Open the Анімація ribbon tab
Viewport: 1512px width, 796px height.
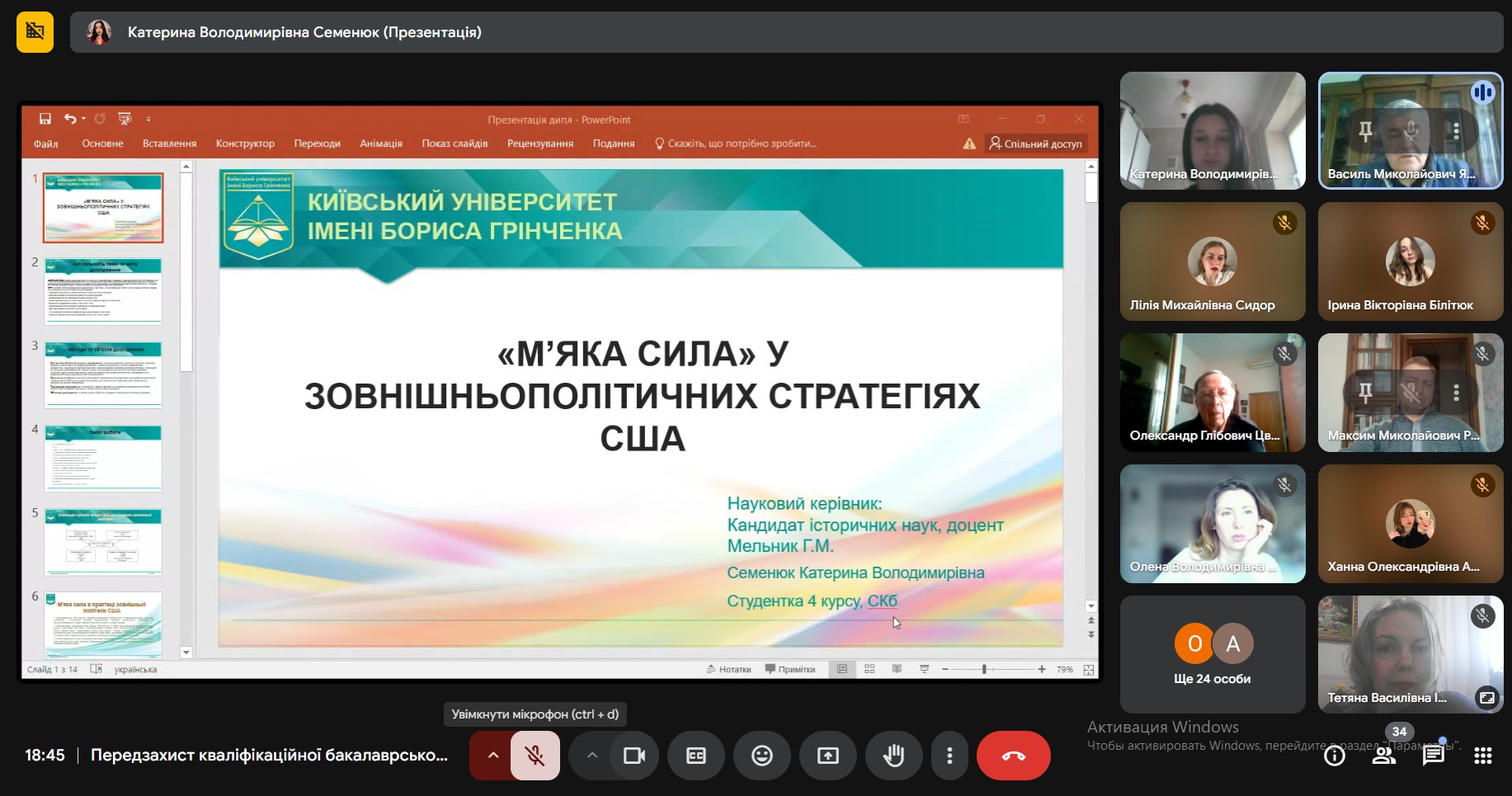click(x=381, y=144)
